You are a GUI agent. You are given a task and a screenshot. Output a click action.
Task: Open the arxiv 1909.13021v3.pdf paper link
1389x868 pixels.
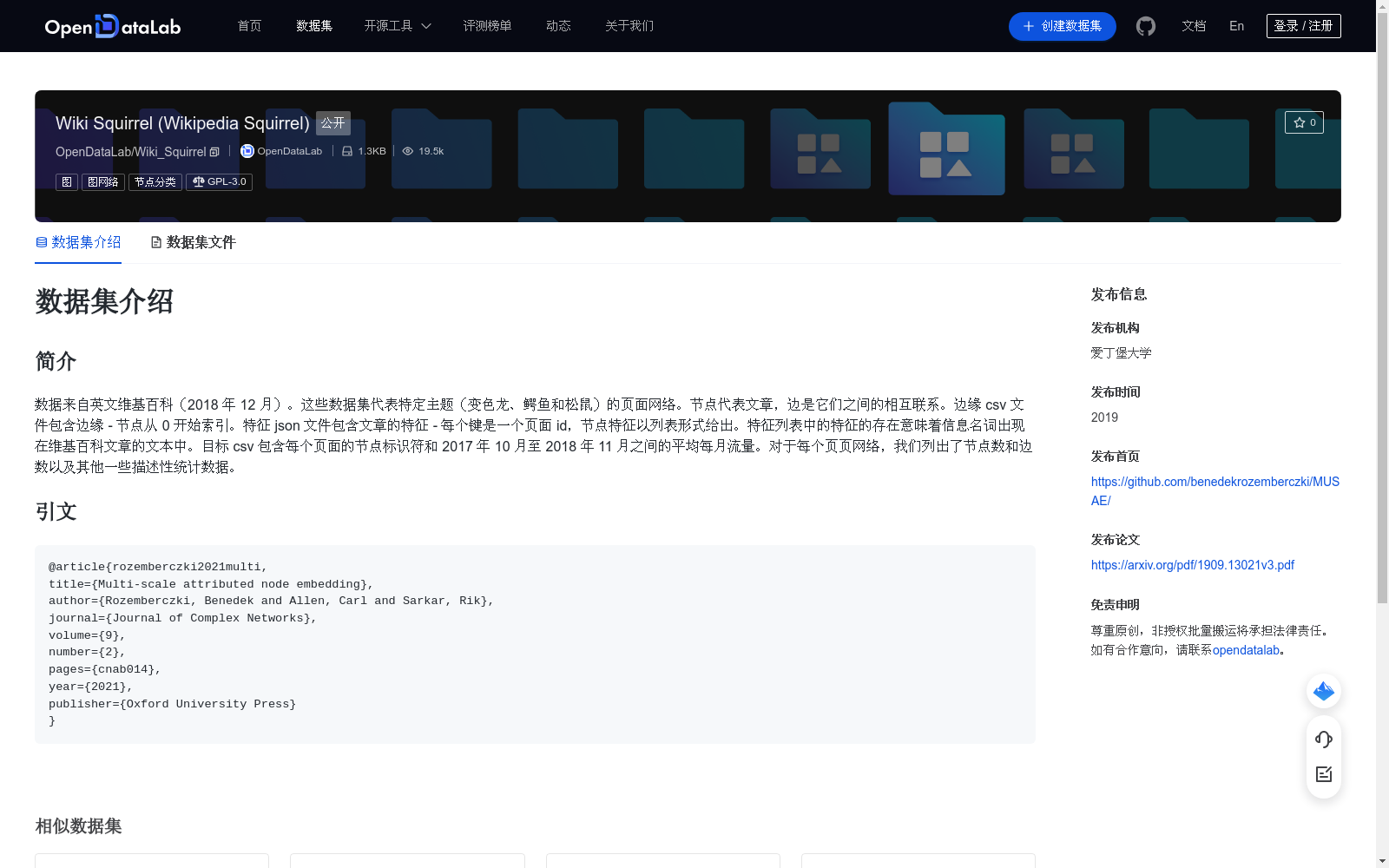pos(1192,565)
